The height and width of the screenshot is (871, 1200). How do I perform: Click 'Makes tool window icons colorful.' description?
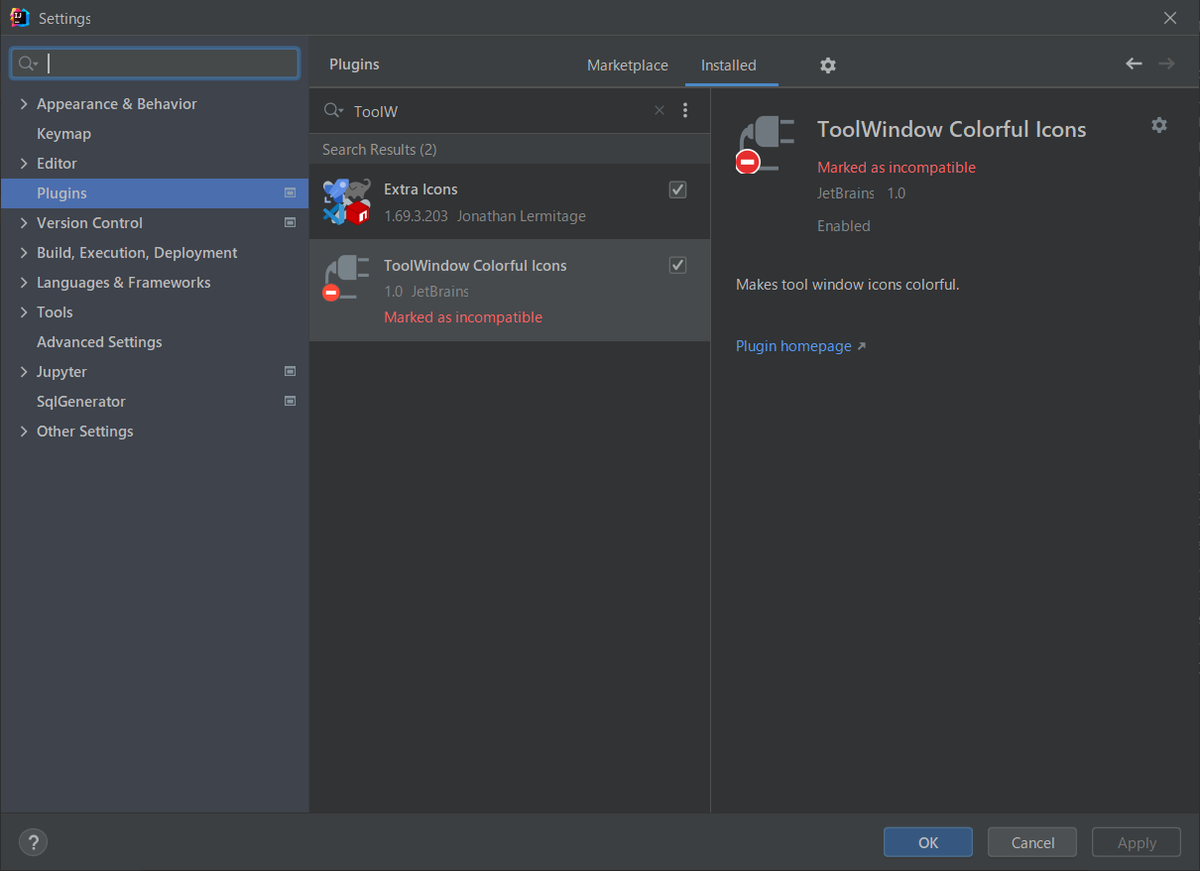tap(847, 285)
